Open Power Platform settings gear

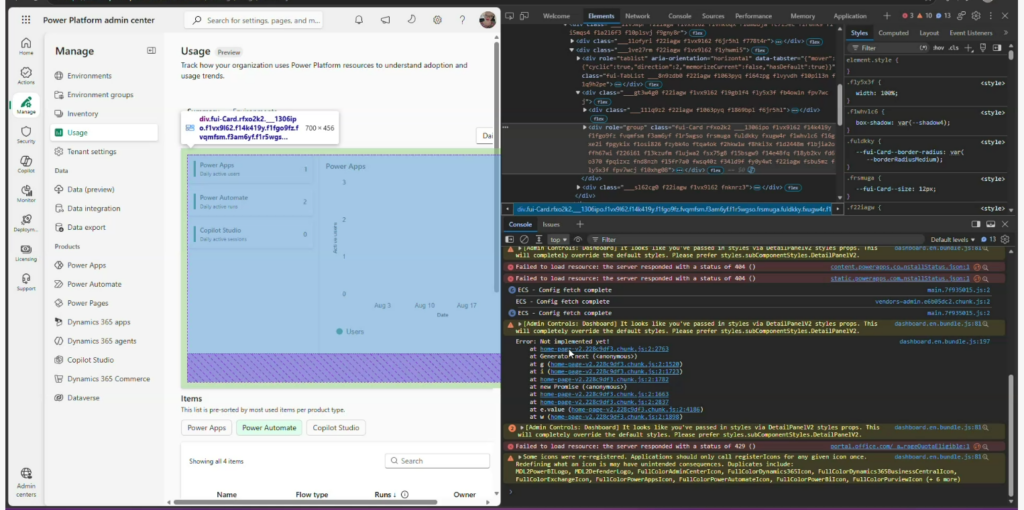click(x=438, y=20)
